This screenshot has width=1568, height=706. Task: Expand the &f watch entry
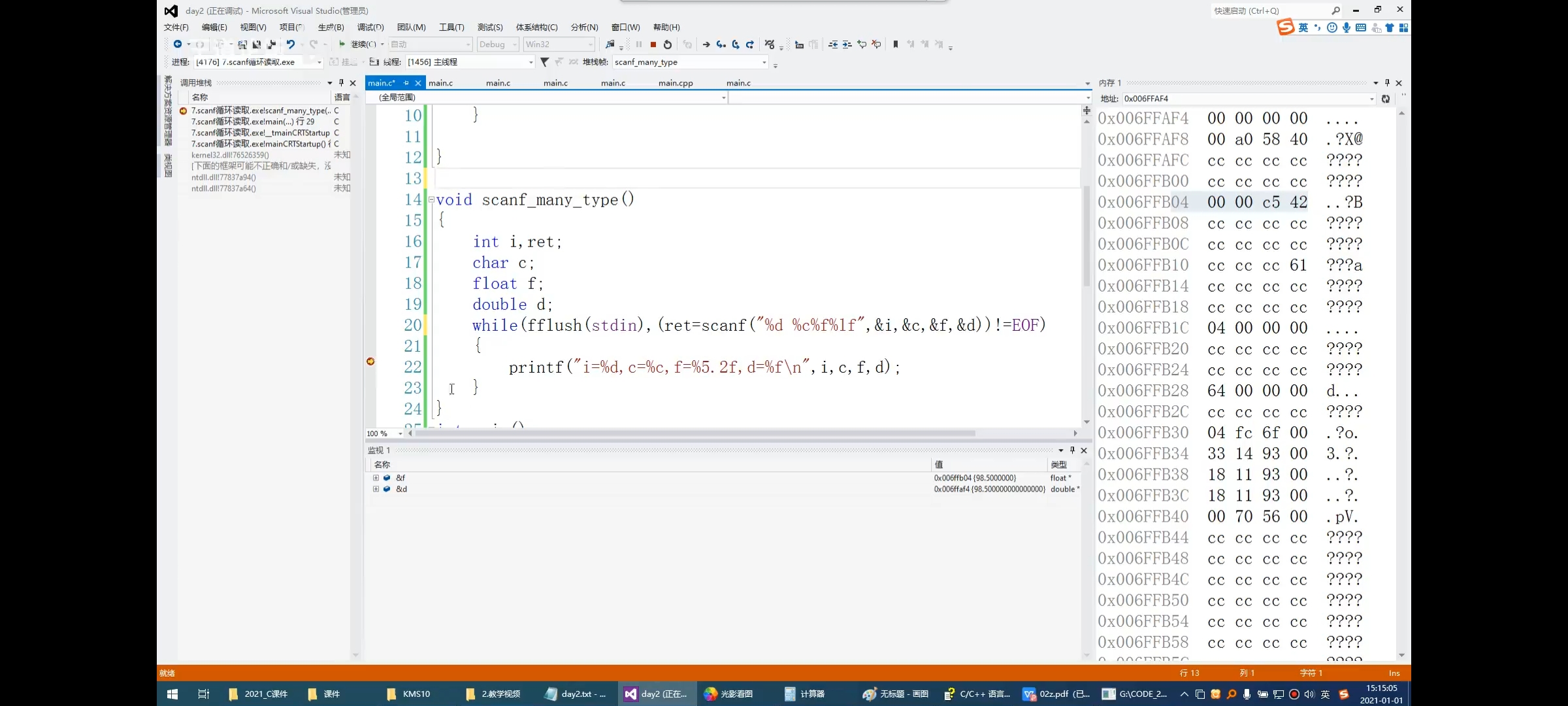[376, 478]
